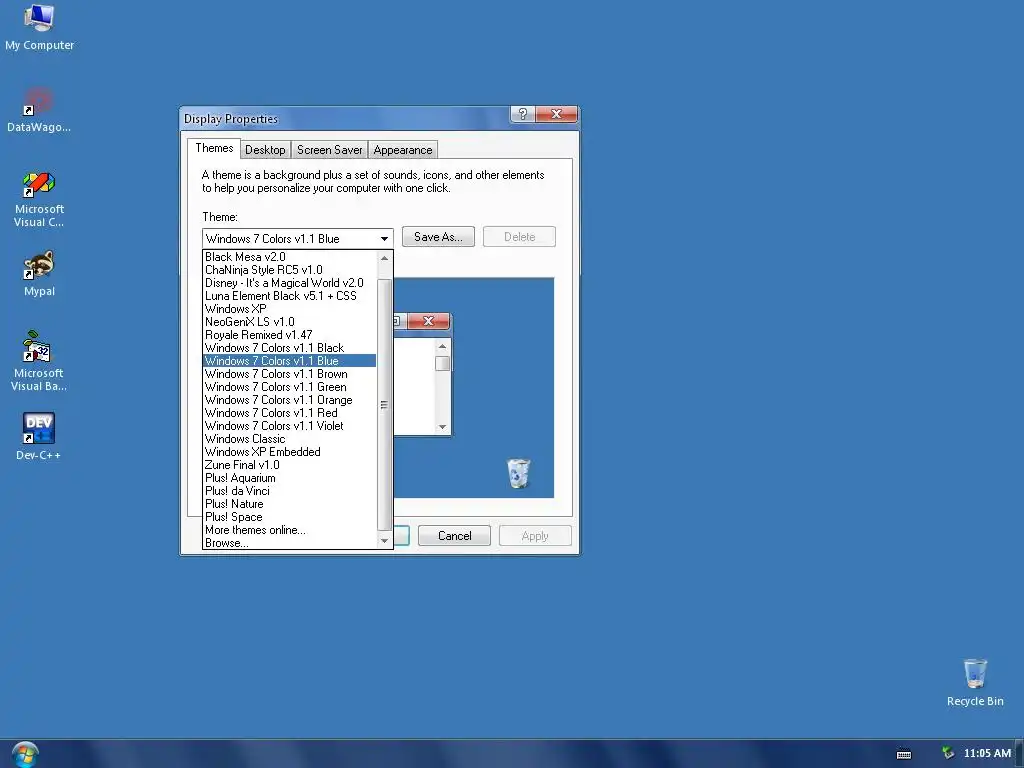Collapse the Theme combo box arrow

(385, 238)
